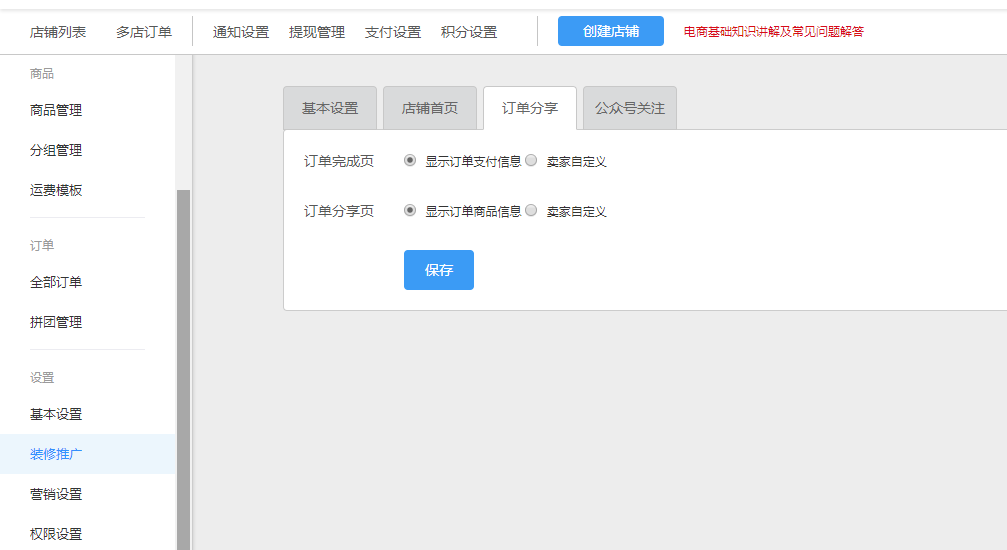This screenshot has width=1007, height=550.
Task: Select the 显示订单支付信息 radio option
Action: (410, 160)
